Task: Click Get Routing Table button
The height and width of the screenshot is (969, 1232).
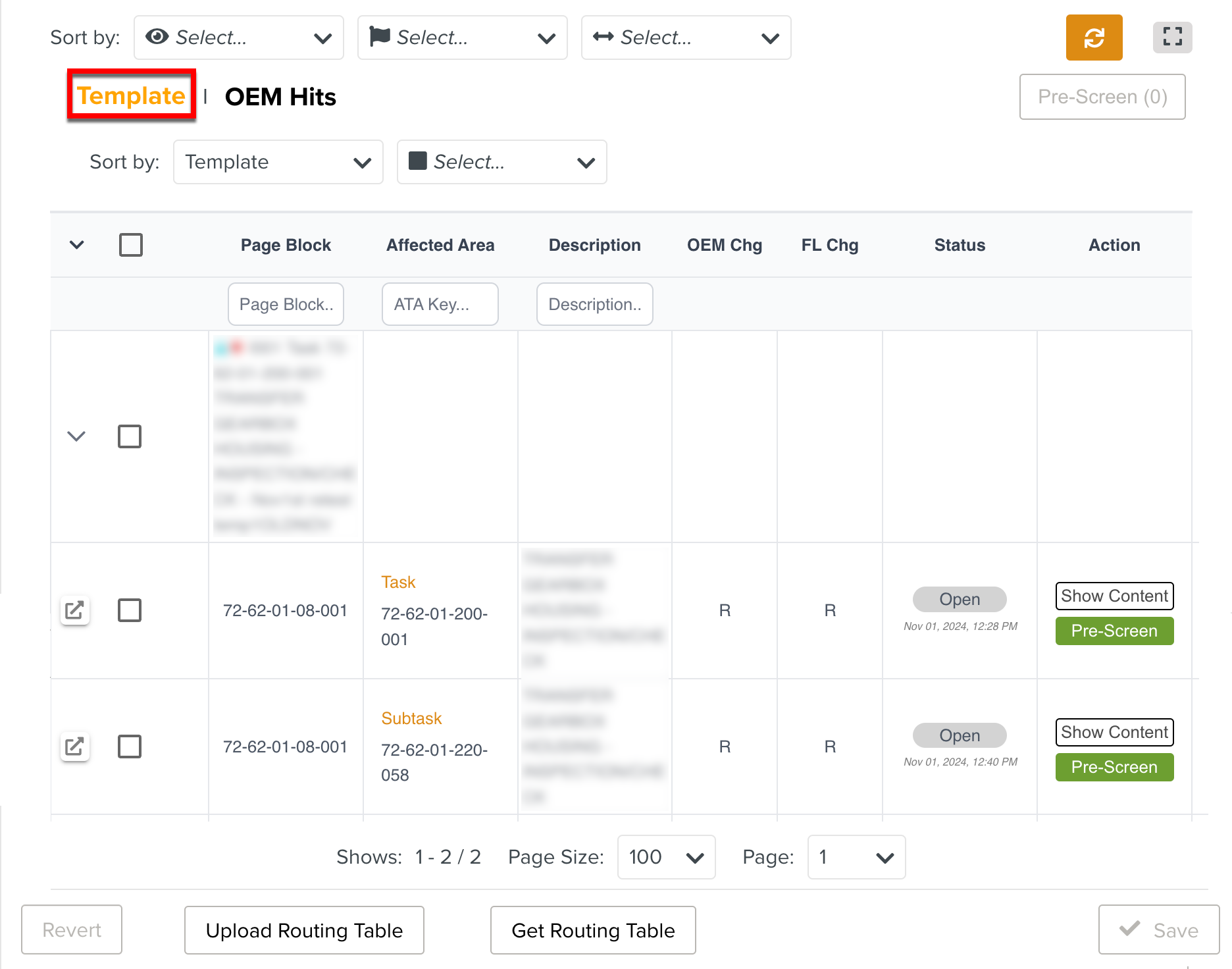Action: (x=593, y=930)
